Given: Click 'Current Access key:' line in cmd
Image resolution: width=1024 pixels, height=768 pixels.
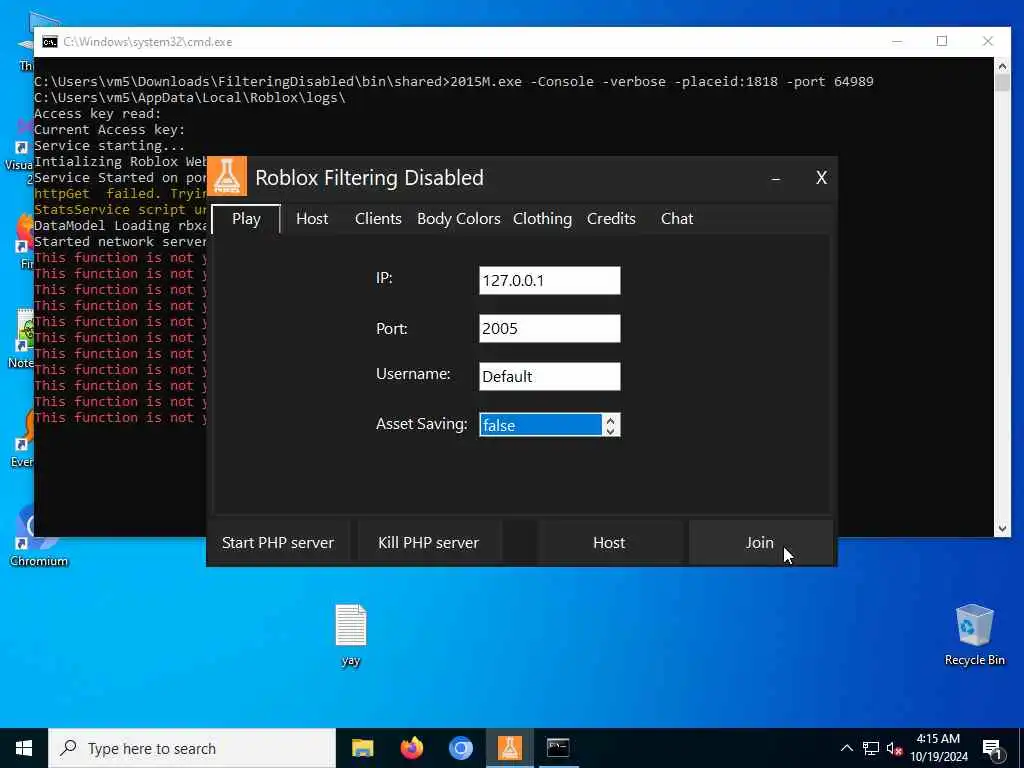Looking at the screenshot, I should pos(109,129).
